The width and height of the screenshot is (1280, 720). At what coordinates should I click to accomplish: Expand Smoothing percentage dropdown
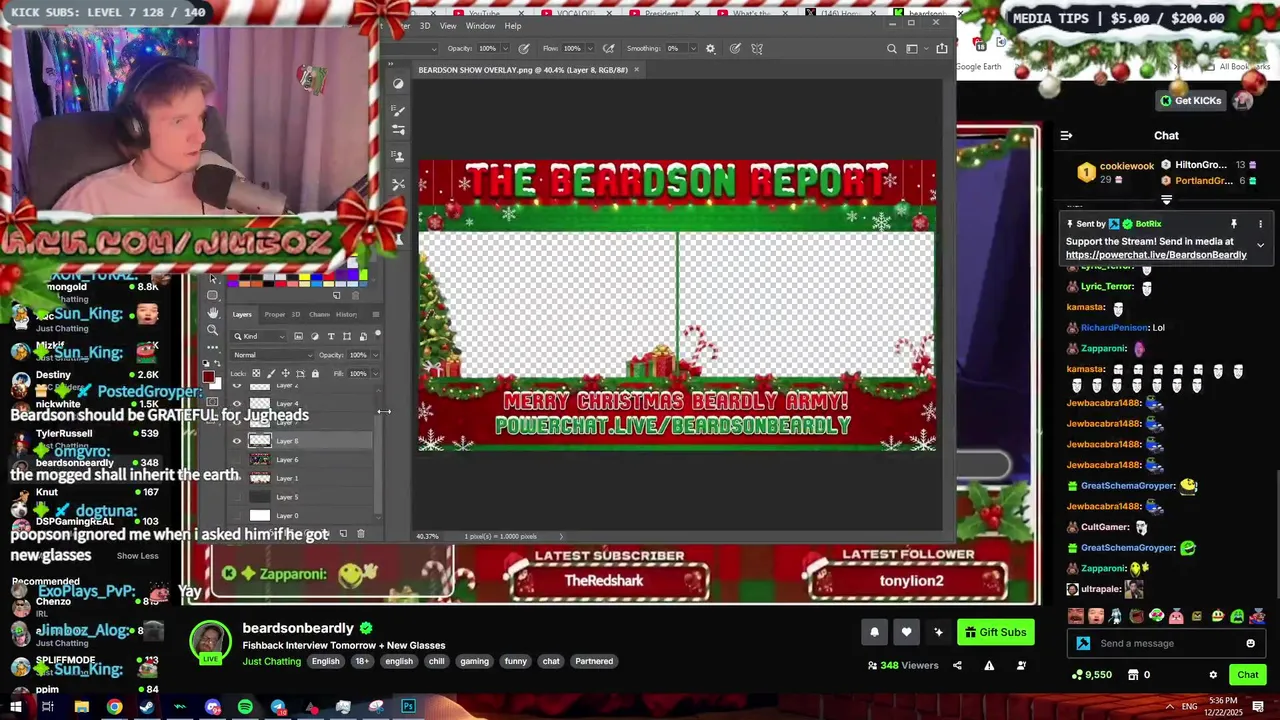(693, 48)
